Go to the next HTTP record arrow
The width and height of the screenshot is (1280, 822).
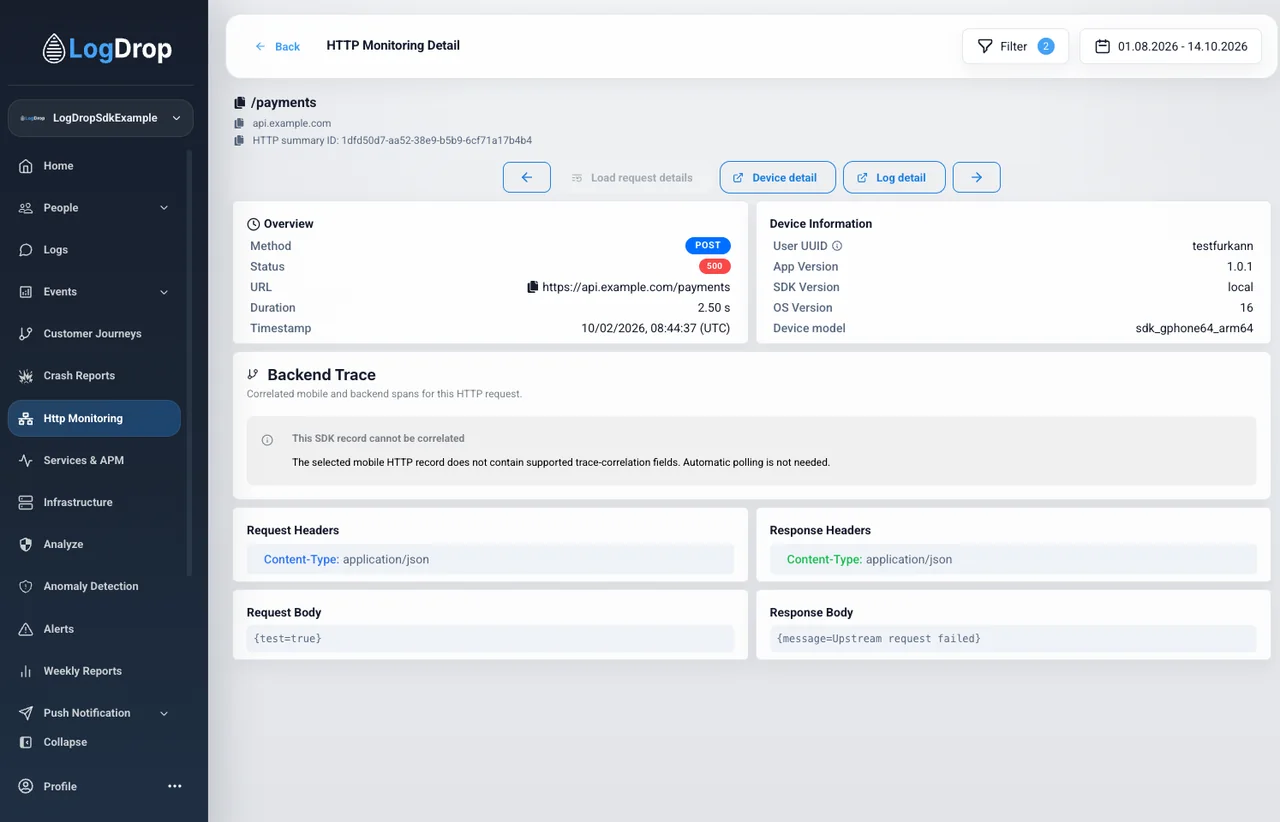pyautogui.click(x=977, y=177)
